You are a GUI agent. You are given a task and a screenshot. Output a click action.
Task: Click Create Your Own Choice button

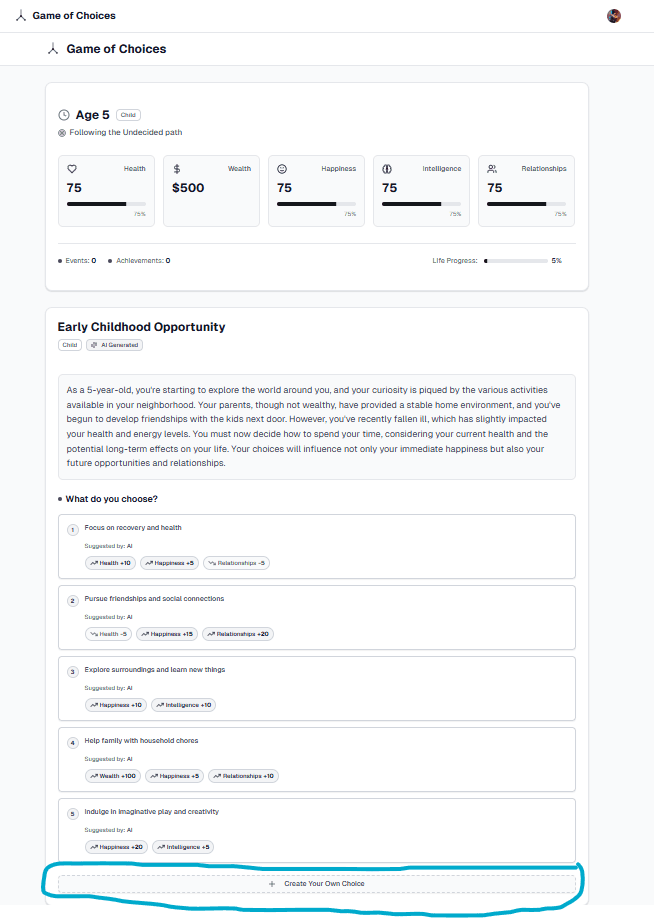tap(316, 884)
